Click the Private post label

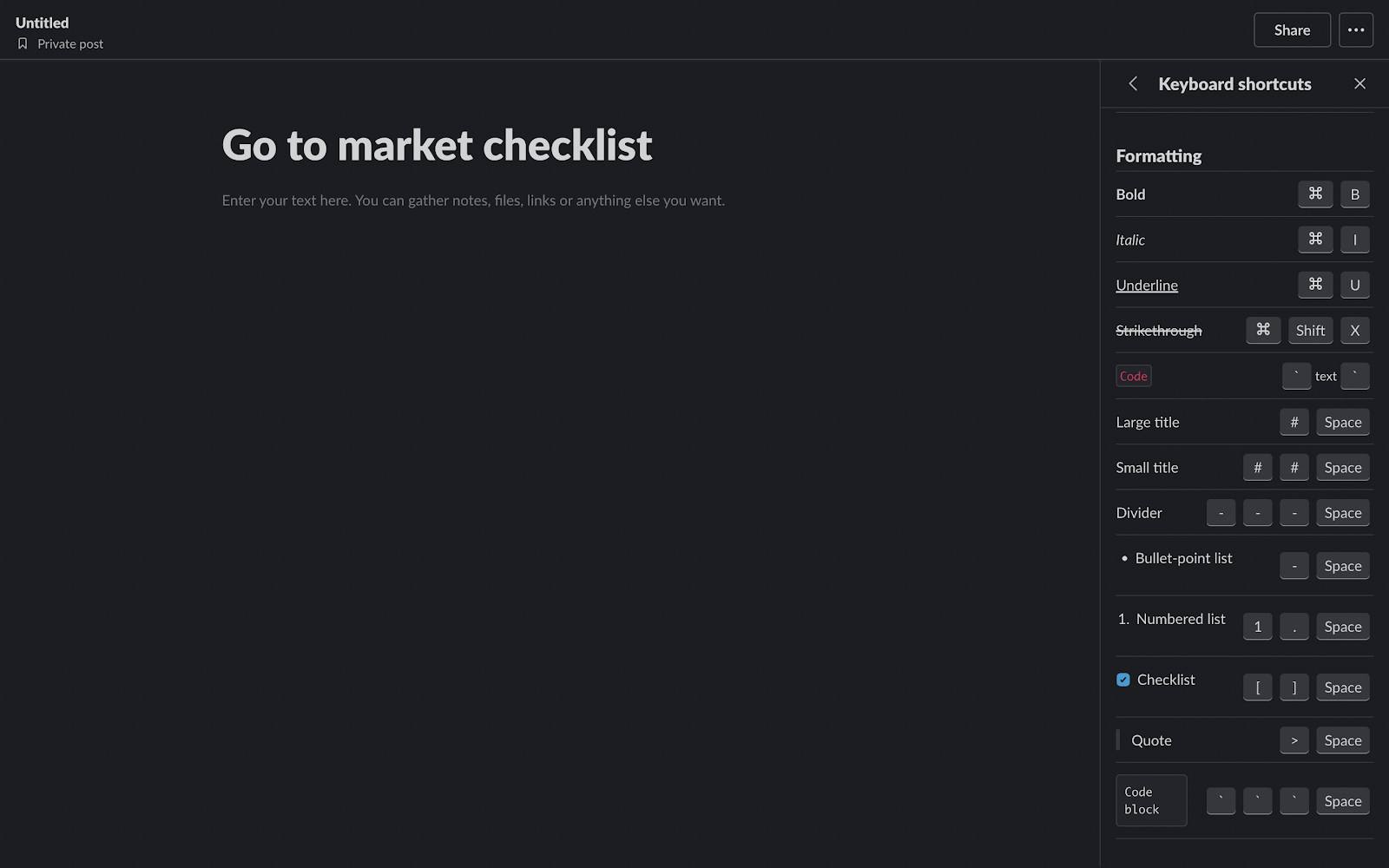click(x=70, y=43)
